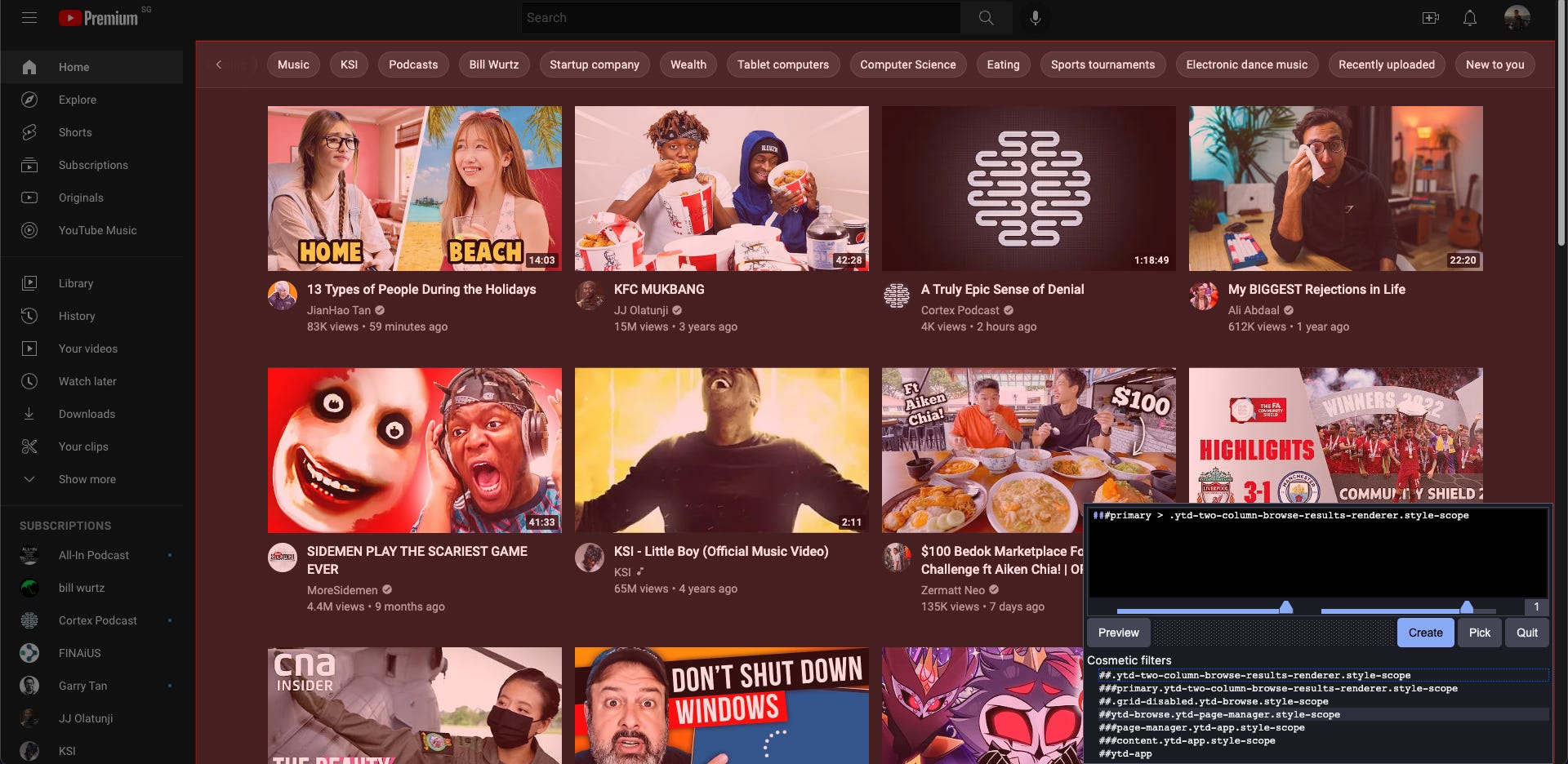Click the Create filter button

tap(1425, 633)
